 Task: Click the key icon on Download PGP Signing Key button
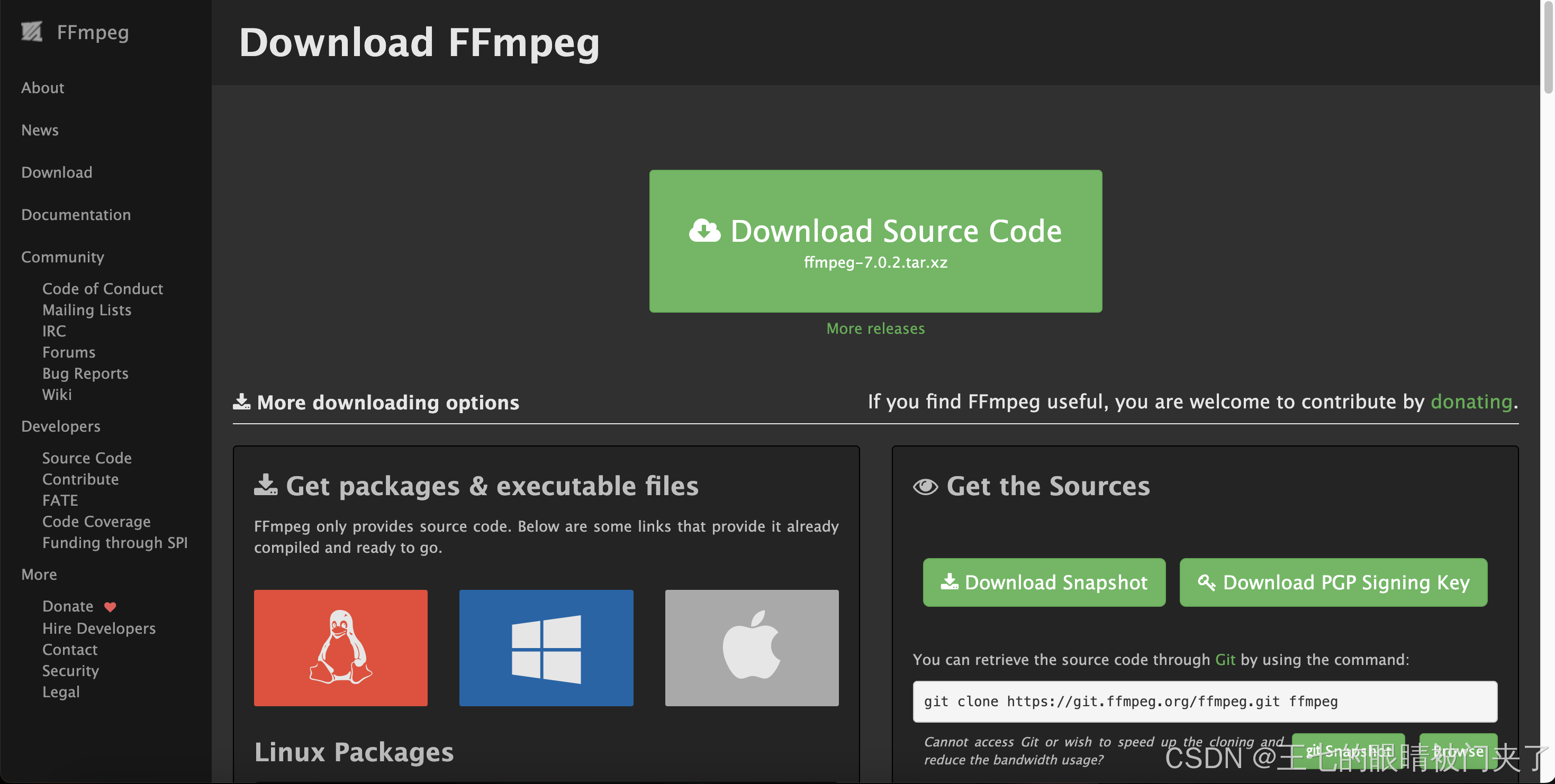(1208, 582)
